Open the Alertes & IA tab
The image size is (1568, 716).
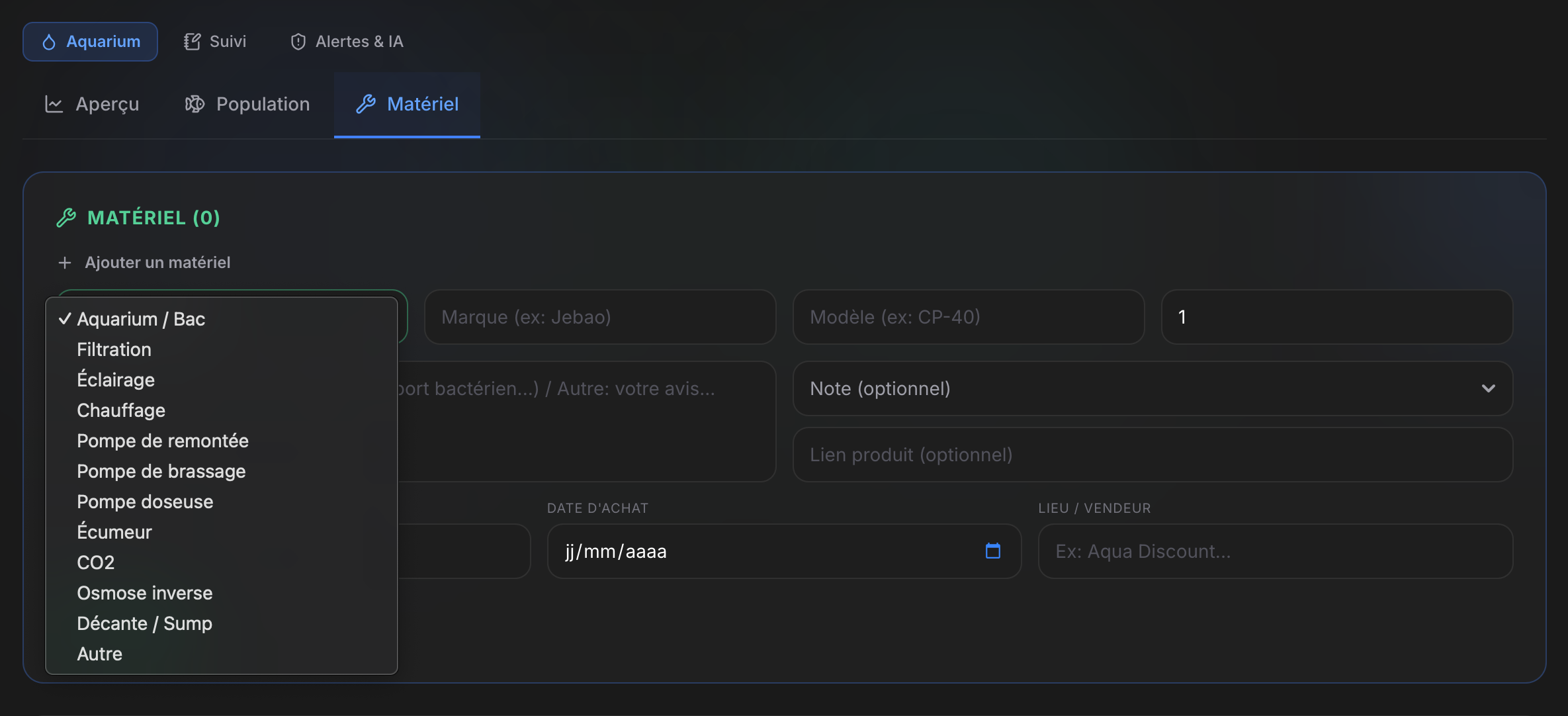click(359, 42)
